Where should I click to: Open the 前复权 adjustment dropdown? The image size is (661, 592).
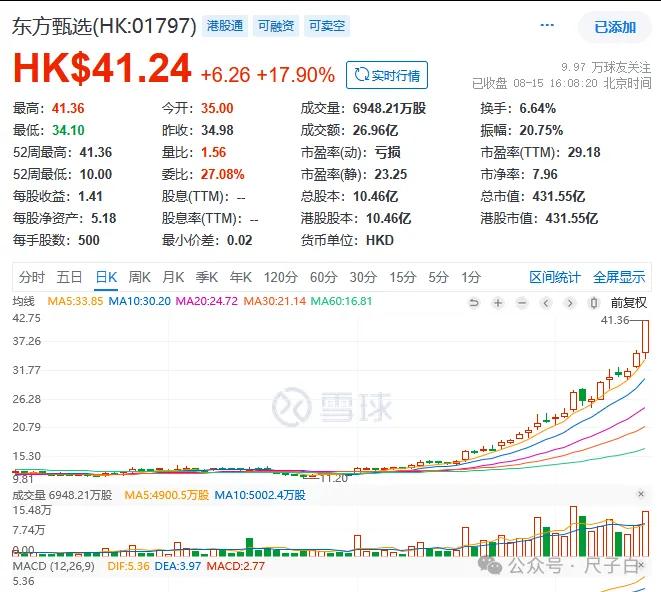629,303
